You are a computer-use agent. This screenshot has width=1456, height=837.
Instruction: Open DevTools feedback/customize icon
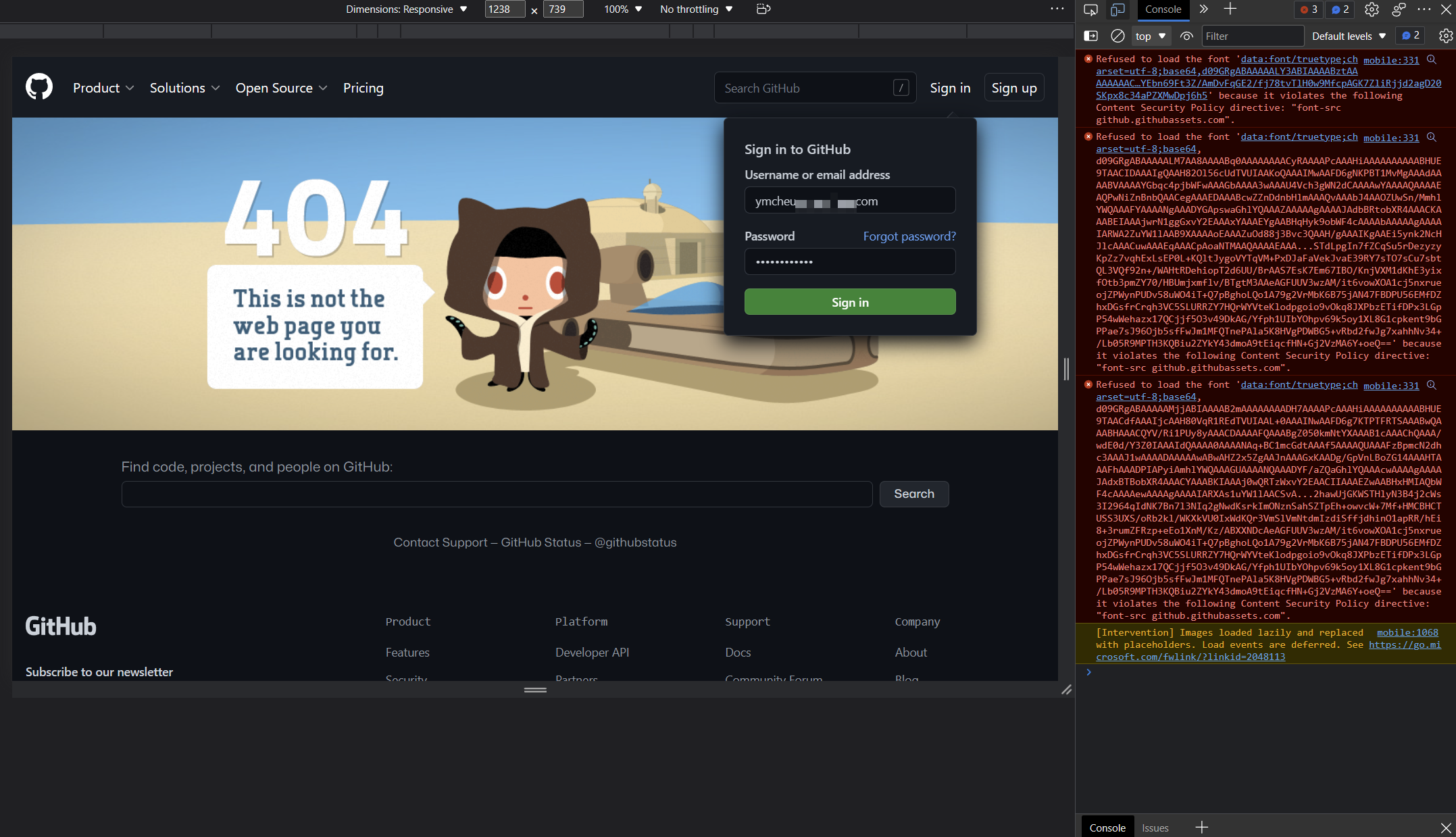pos(1399,9)
